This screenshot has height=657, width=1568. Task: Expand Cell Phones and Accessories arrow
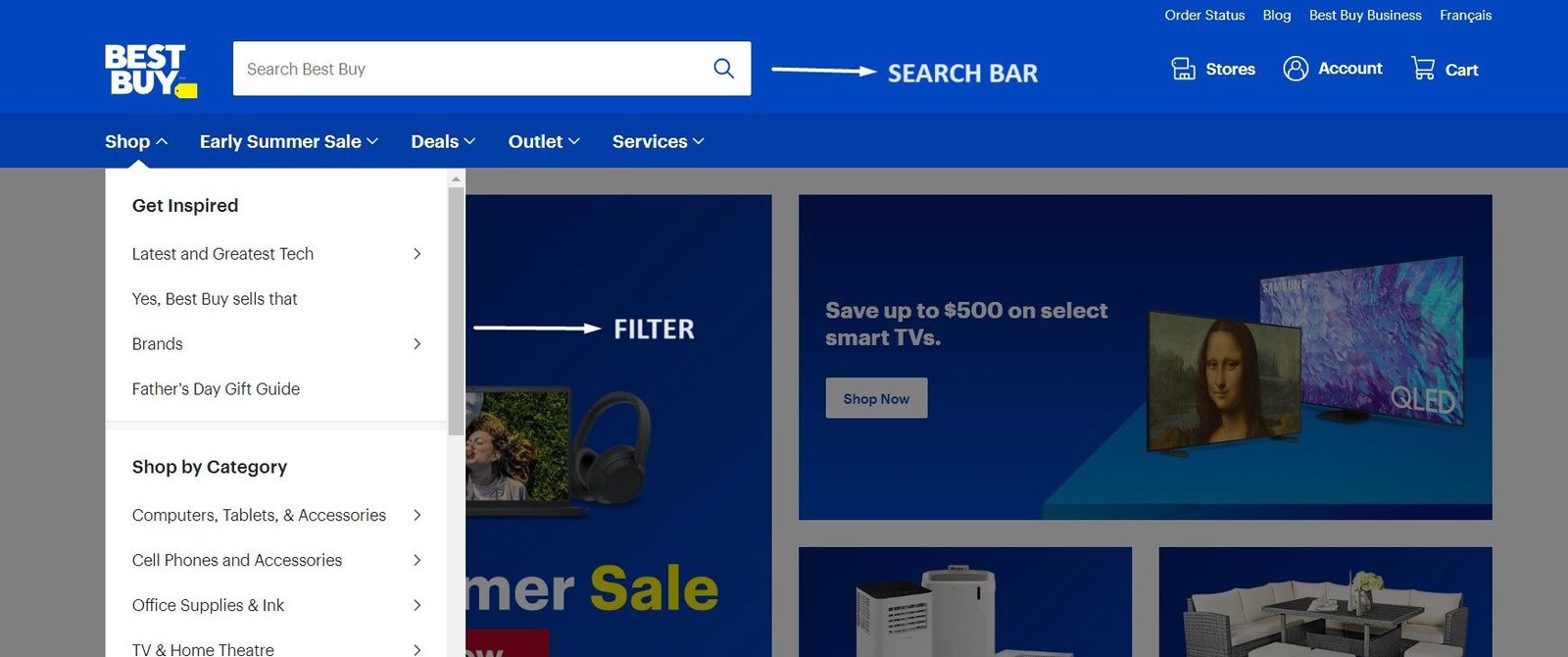pyautogui.click(x=417, y=560)
